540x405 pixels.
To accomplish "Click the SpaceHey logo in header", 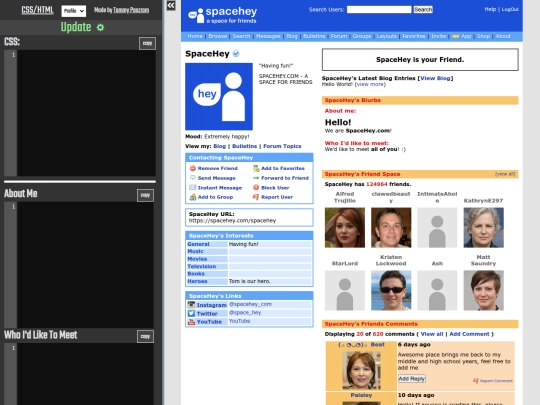I will click(x=222, y=15).
